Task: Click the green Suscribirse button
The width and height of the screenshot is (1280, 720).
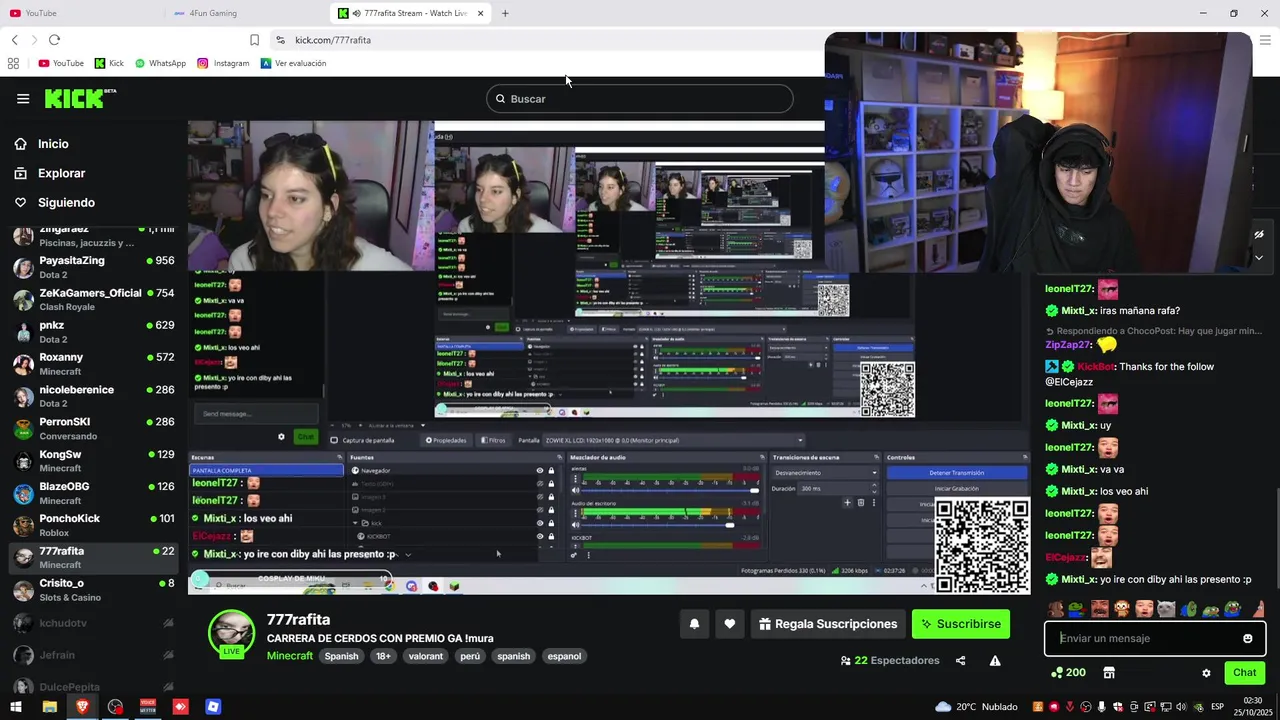Action: (x=961, y=624)
